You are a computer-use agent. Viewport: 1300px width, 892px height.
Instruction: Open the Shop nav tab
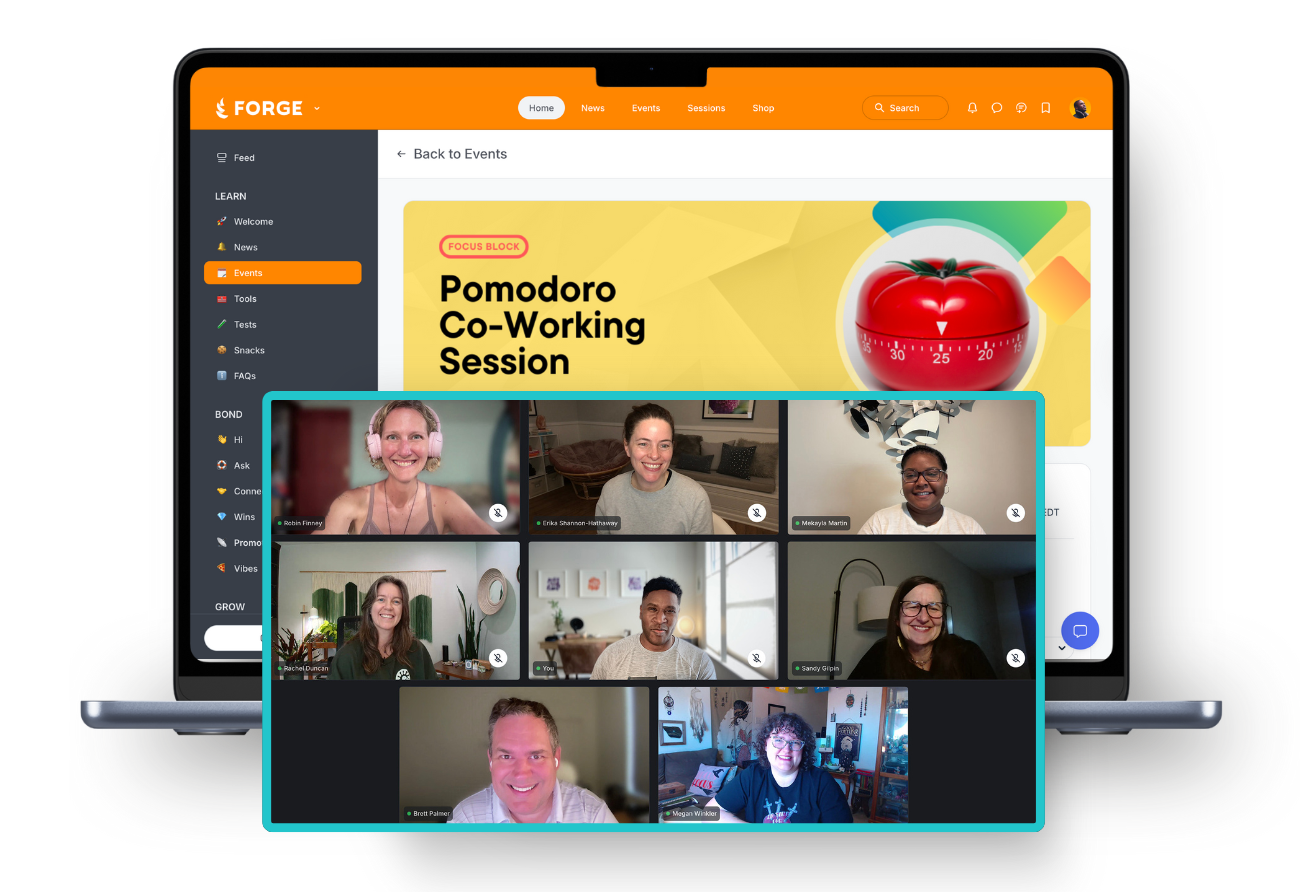pos(763,108)
